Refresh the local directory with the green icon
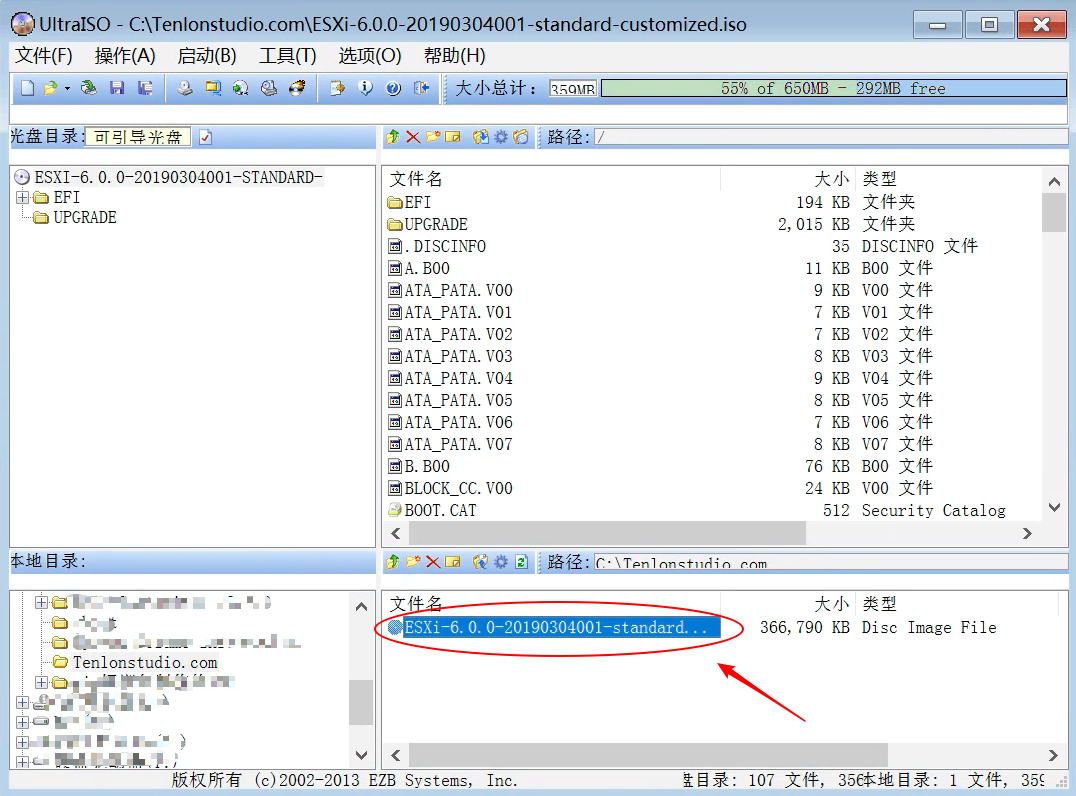 click(x=521, y=562)
